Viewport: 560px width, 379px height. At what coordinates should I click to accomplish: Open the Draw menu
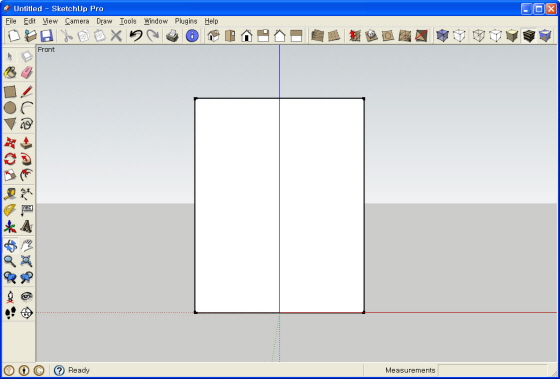point(104,21)
